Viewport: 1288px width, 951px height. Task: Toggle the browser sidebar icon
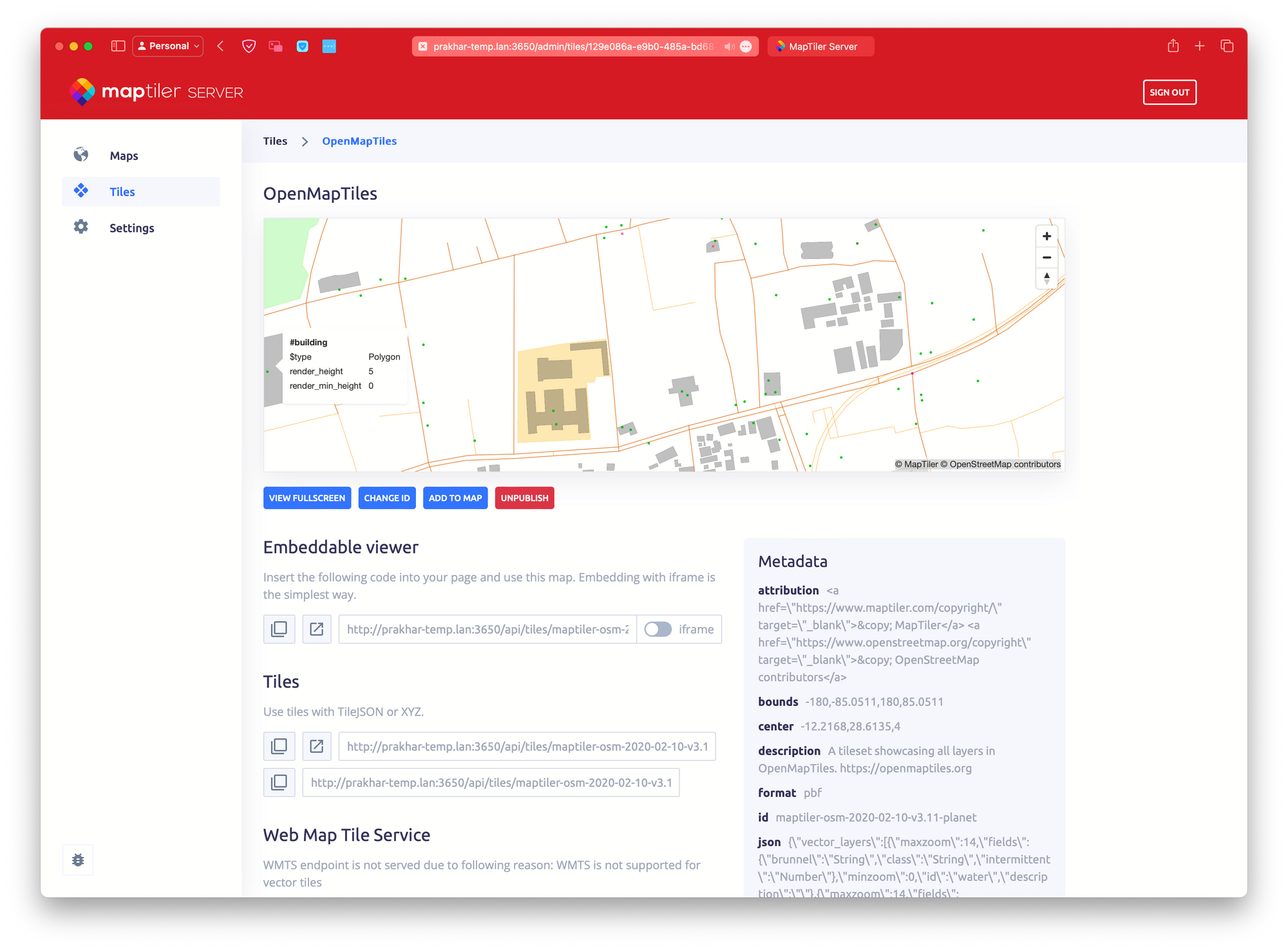[118, 46]
